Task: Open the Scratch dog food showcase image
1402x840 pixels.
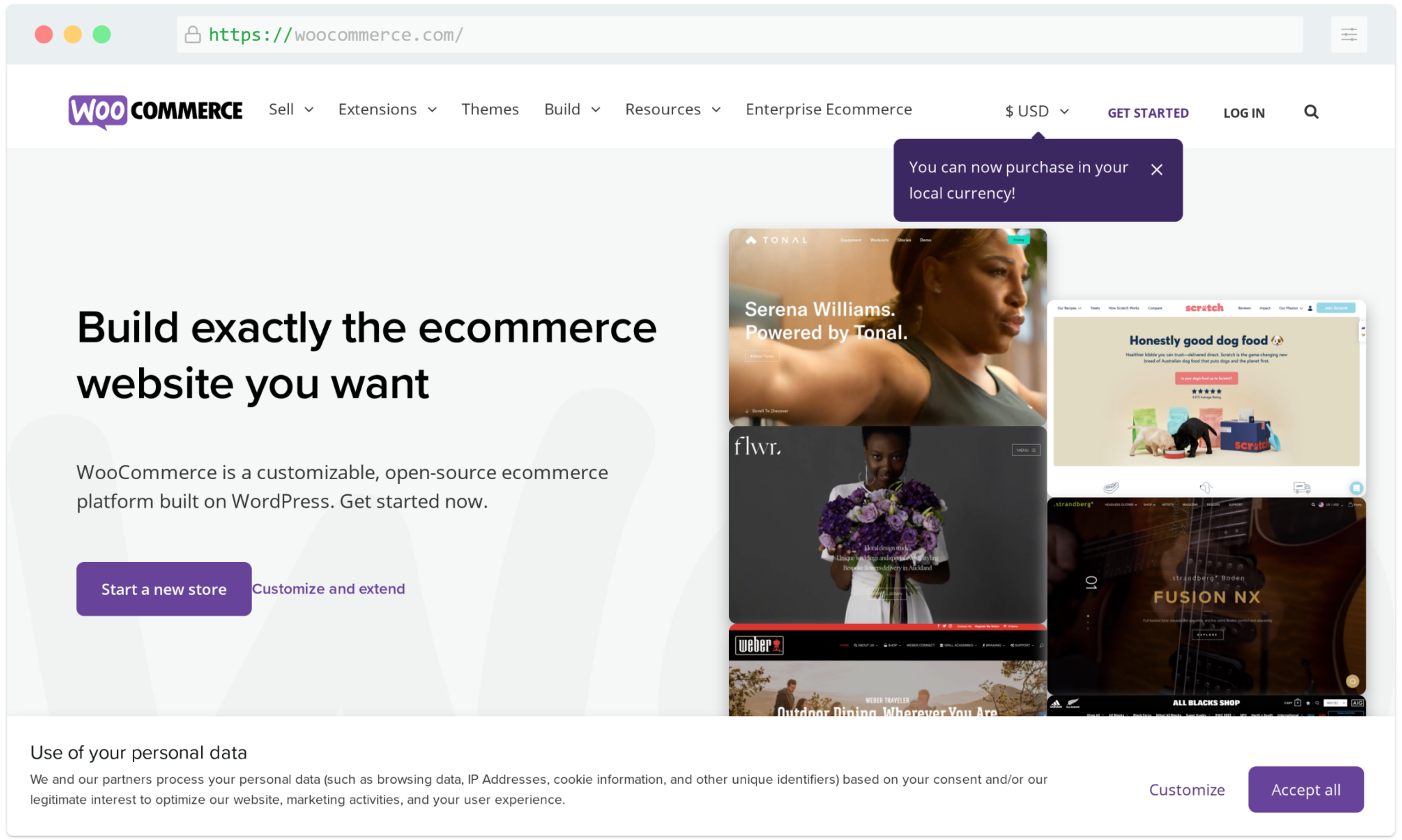Action: pyautogui.click(x=1206, y=398)
